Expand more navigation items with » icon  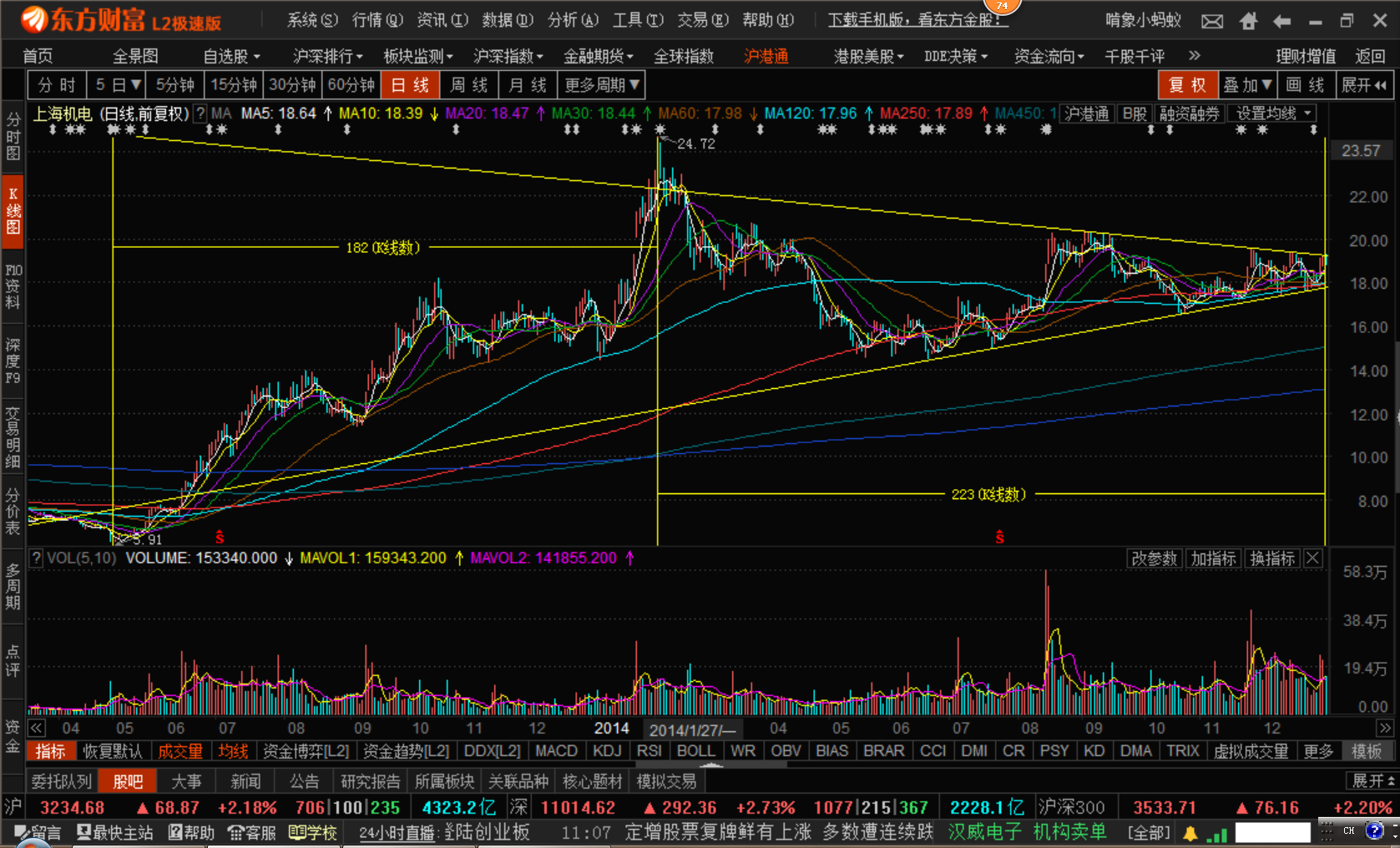pyautogui.click(x=1195, y=55)
